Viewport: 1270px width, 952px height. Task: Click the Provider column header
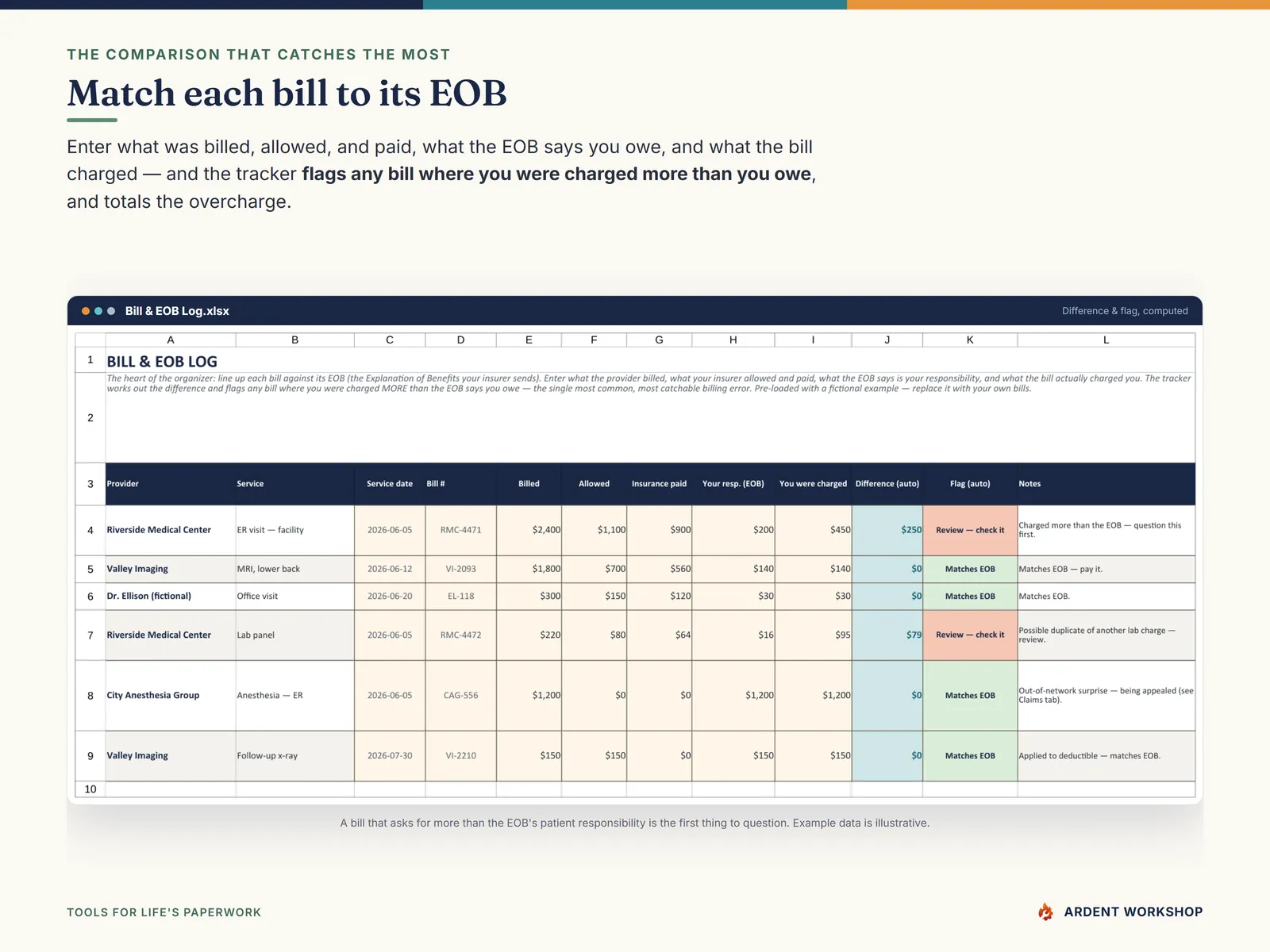click(x=171, y=483)
